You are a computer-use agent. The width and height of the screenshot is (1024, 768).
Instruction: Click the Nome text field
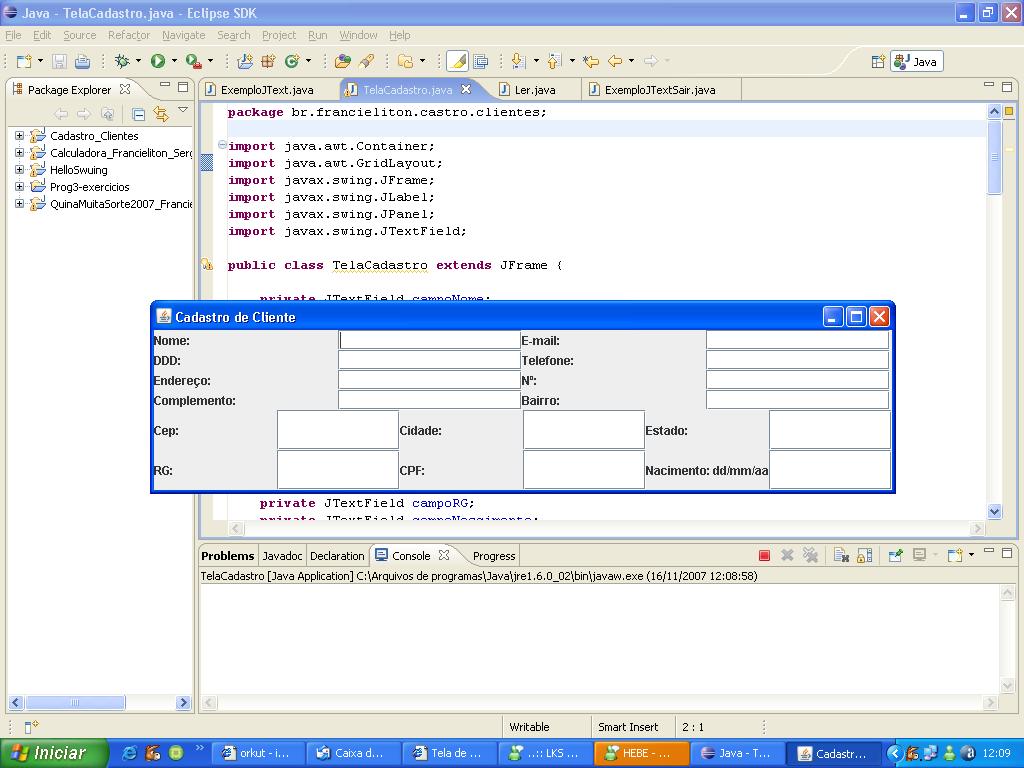click(429, 340)
